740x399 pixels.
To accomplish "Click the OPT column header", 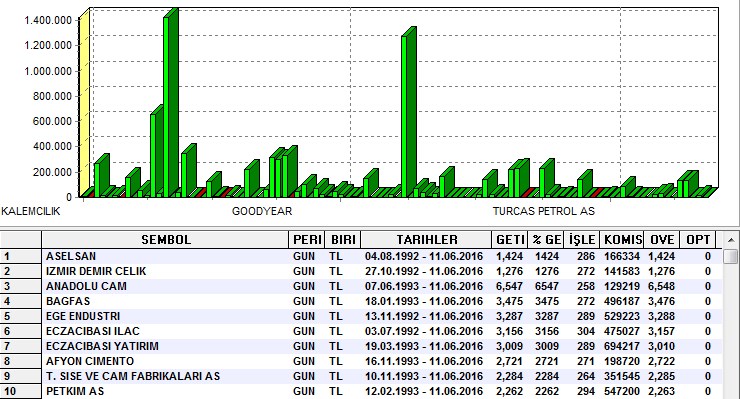I will pos(698,239).
